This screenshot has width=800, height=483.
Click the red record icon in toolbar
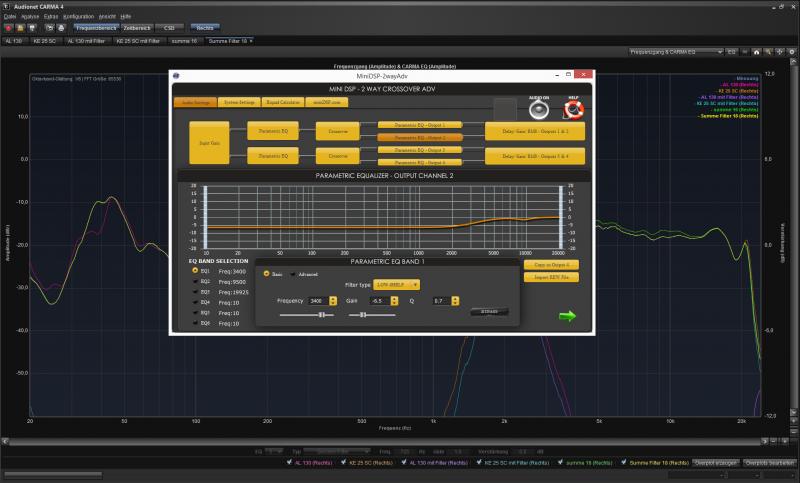(x=7, y=29)
